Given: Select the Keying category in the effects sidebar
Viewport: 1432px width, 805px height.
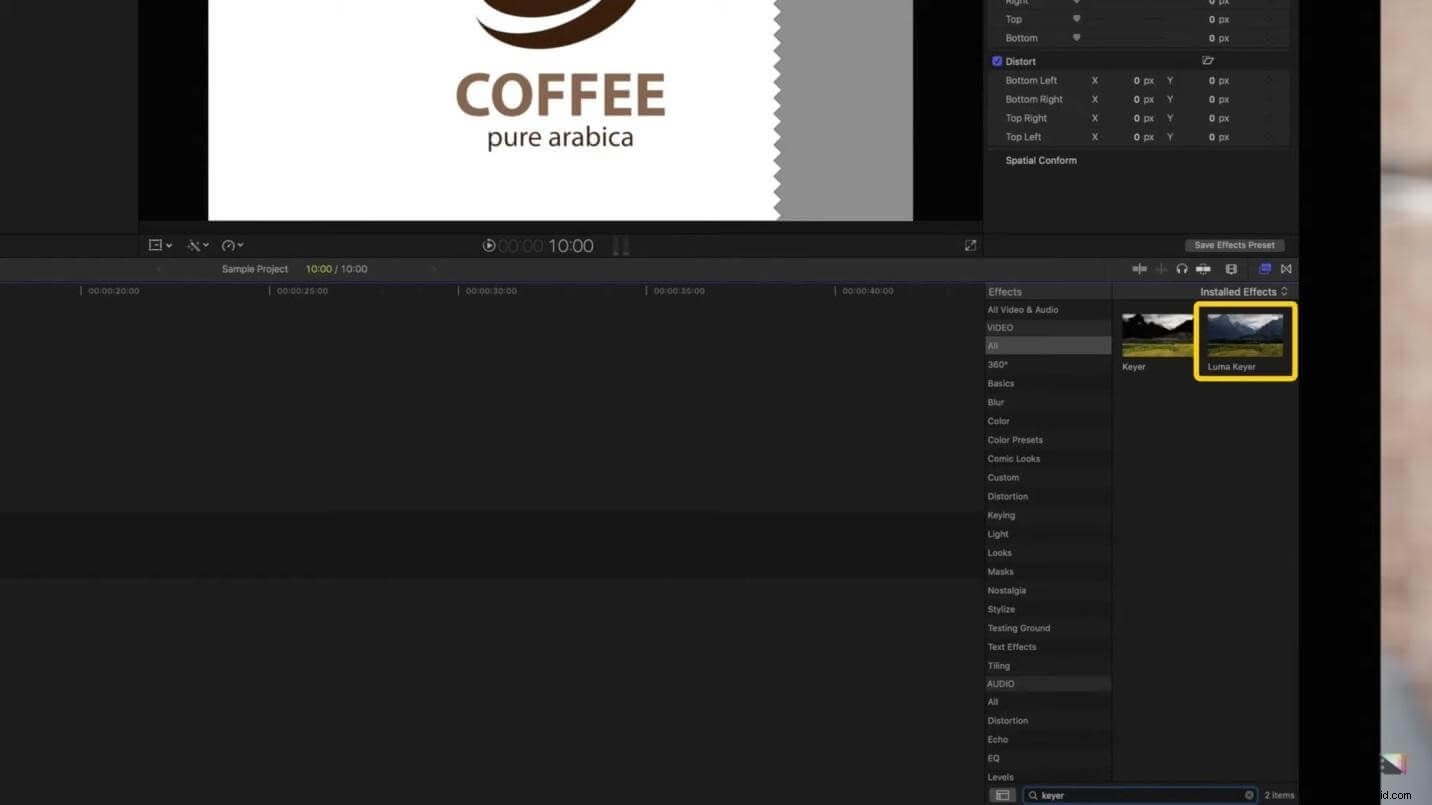Looking at the screenshot, I should point(1001,515).
